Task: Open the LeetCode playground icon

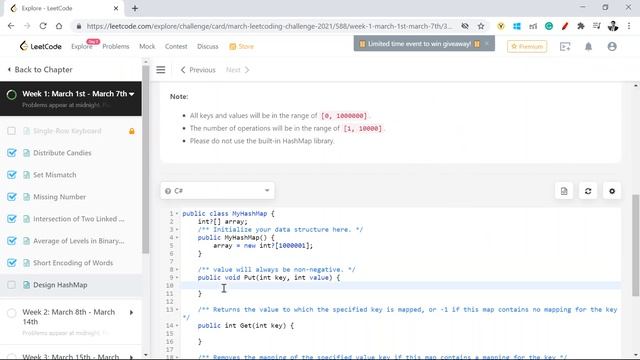Action: (x=565, y=47)
